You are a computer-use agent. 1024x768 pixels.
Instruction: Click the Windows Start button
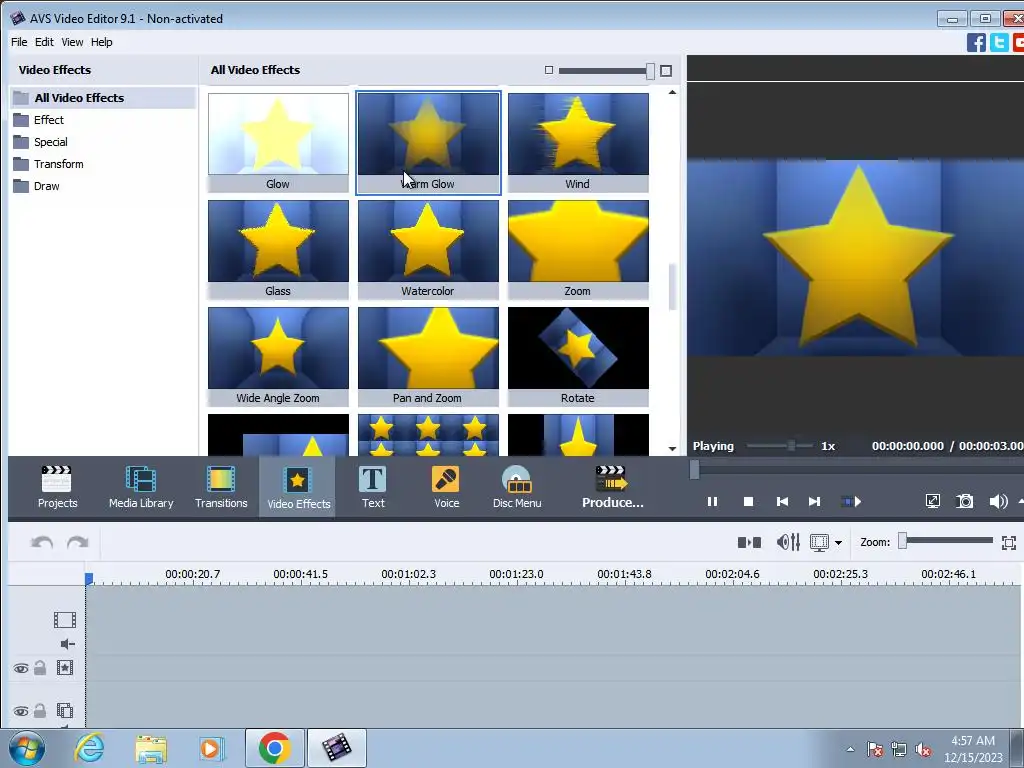click(x=27, y=748)
